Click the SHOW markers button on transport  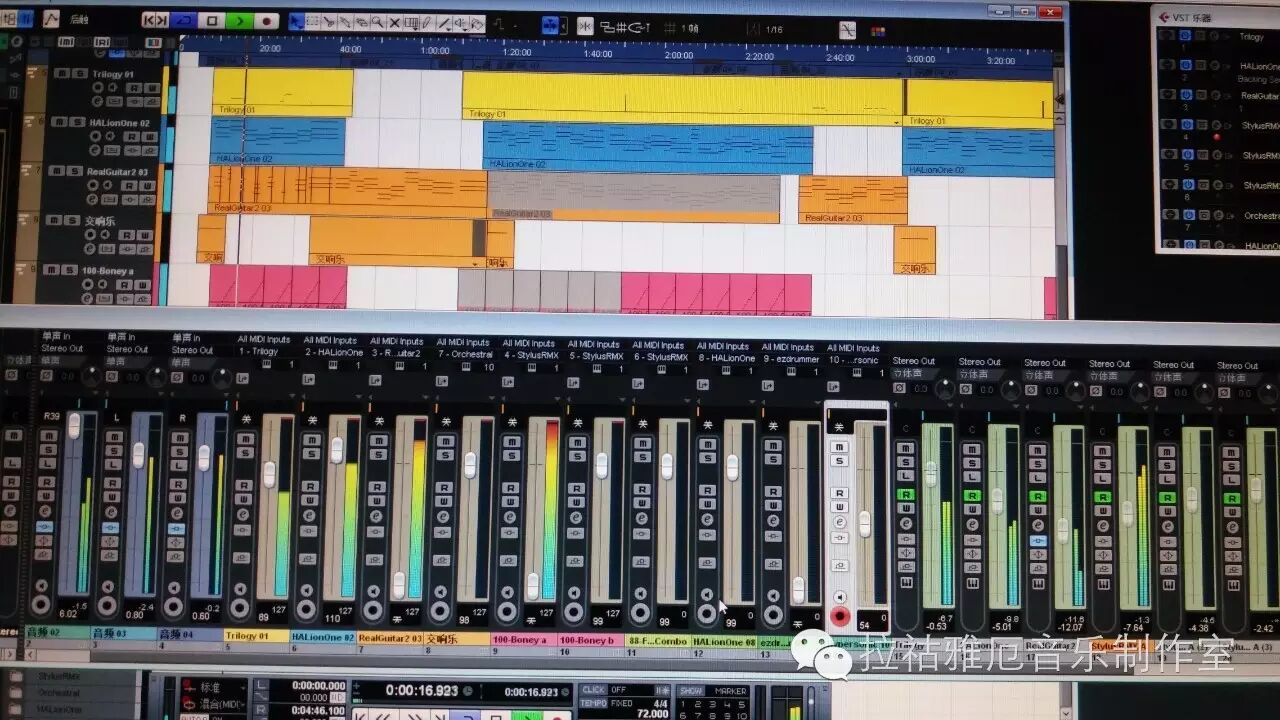coord(691,691)
